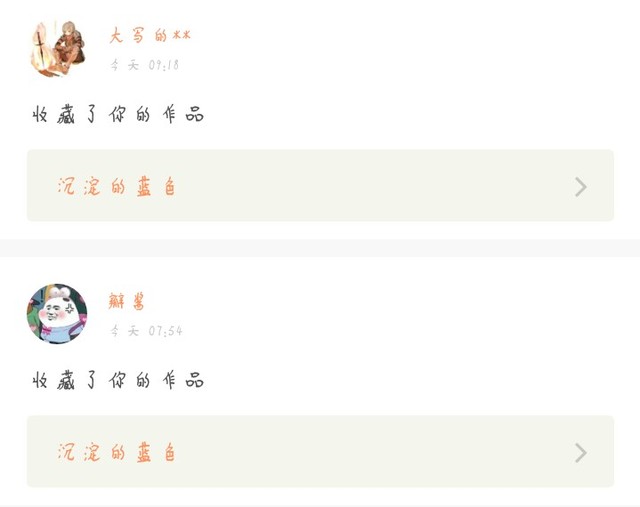Tap the seated character in the first avatar
The height and width of the screenshot is (507, 640).
70,46
